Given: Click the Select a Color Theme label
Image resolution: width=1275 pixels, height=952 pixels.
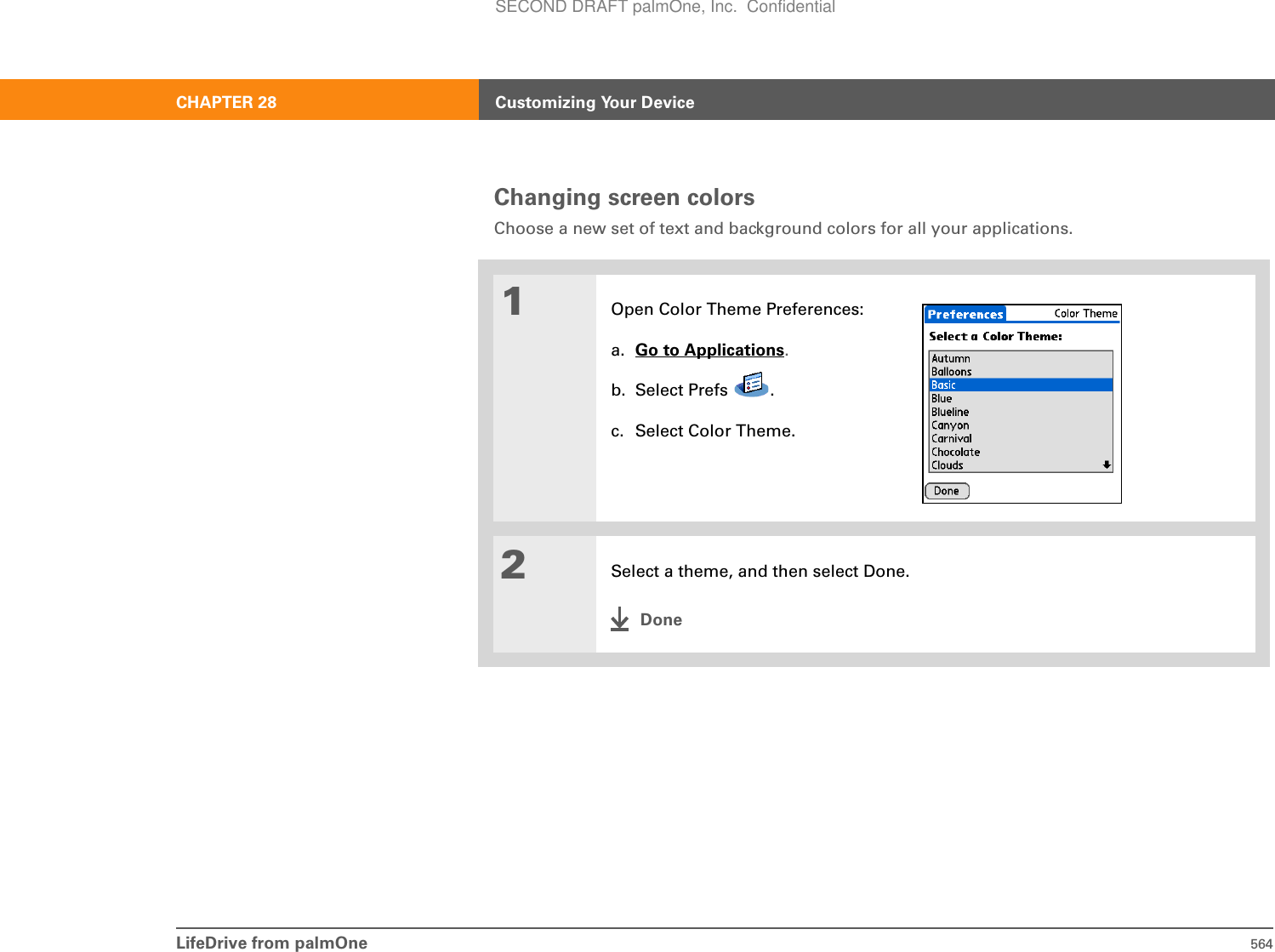Looking at the screenshot, I should [995, 336].
